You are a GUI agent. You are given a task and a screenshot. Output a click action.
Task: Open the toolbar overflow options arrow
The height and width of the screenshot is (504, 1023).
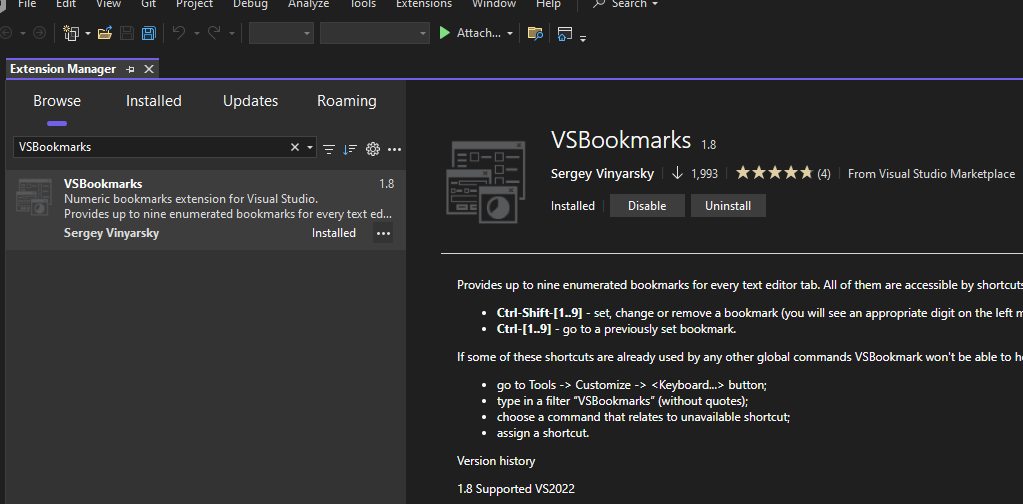point(583,38)
